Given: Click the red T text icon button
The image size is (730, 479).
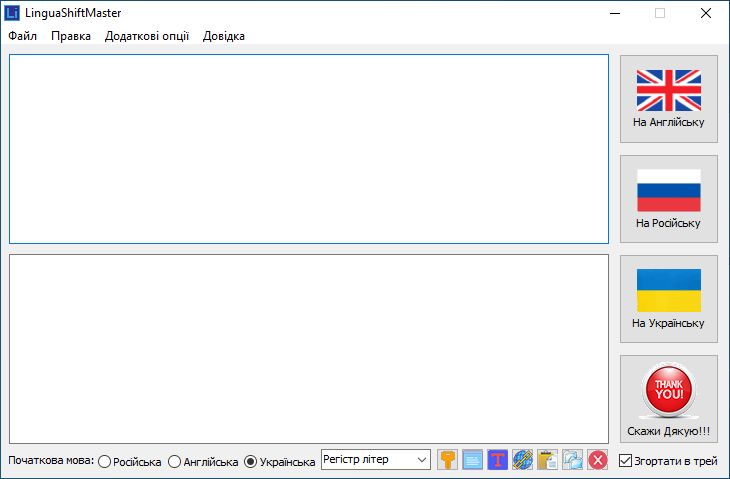Looking at the screenshot, I should [x=498, y=460].
